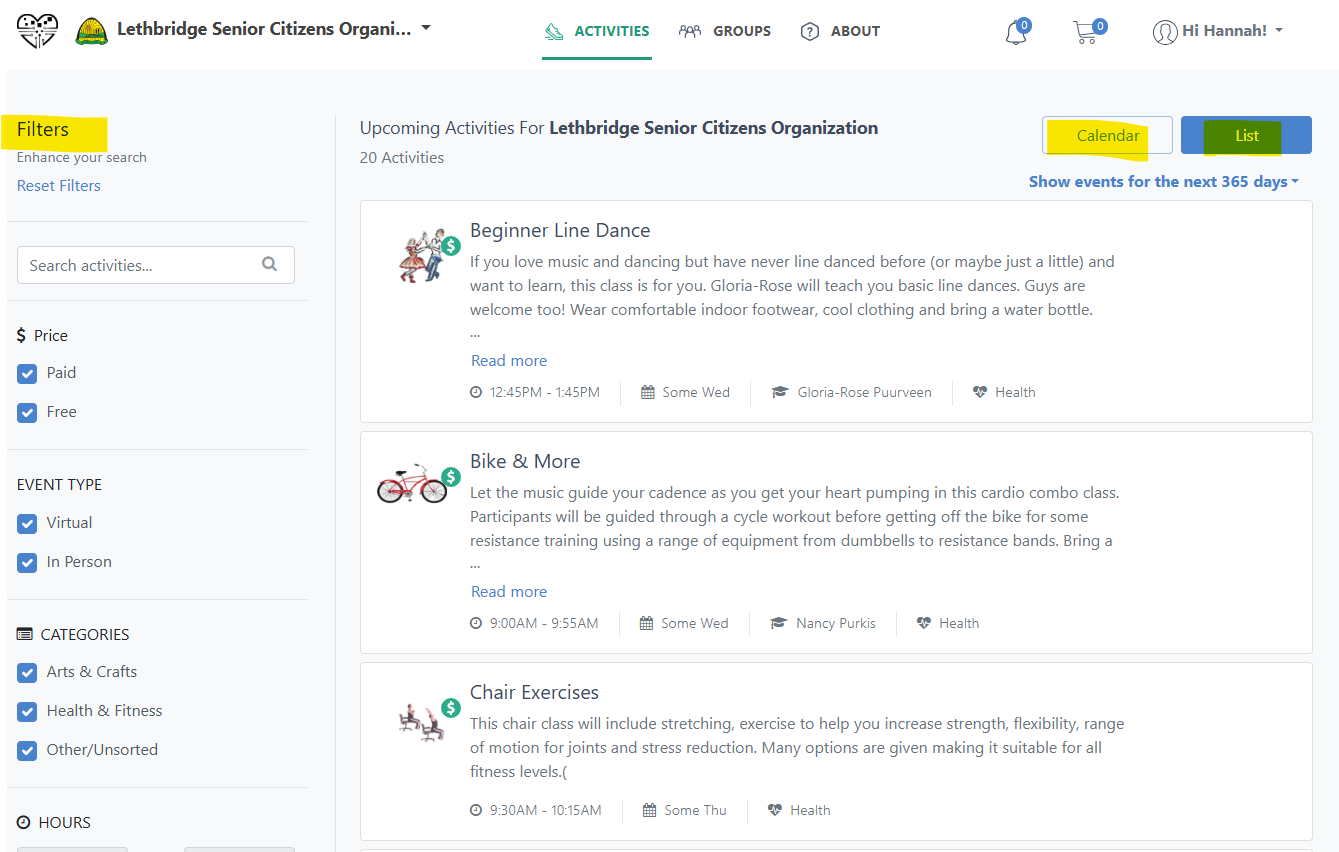
Task: Click the notification bell icon
Action: 1015,32
